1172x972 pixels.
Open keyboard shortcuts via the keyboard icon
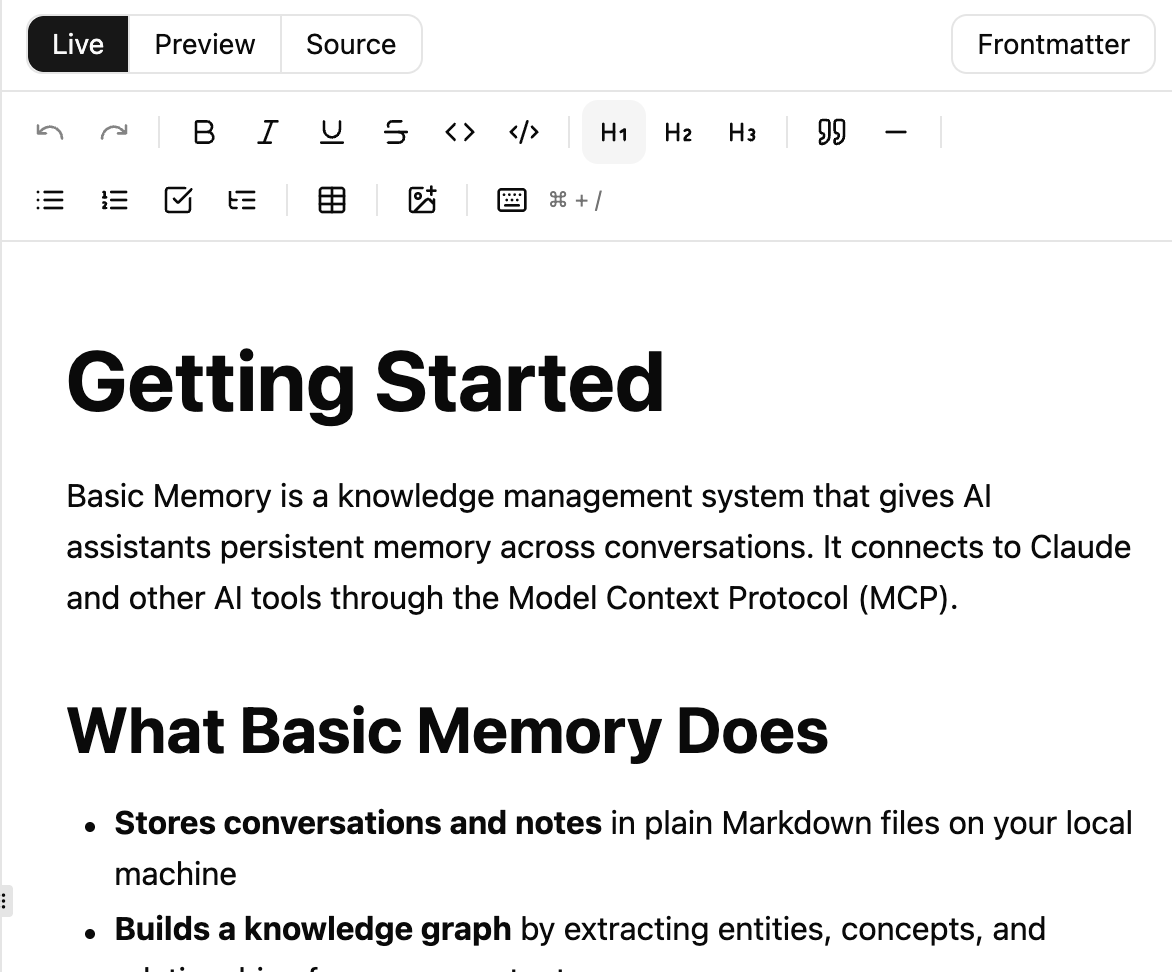pos(511,200)
